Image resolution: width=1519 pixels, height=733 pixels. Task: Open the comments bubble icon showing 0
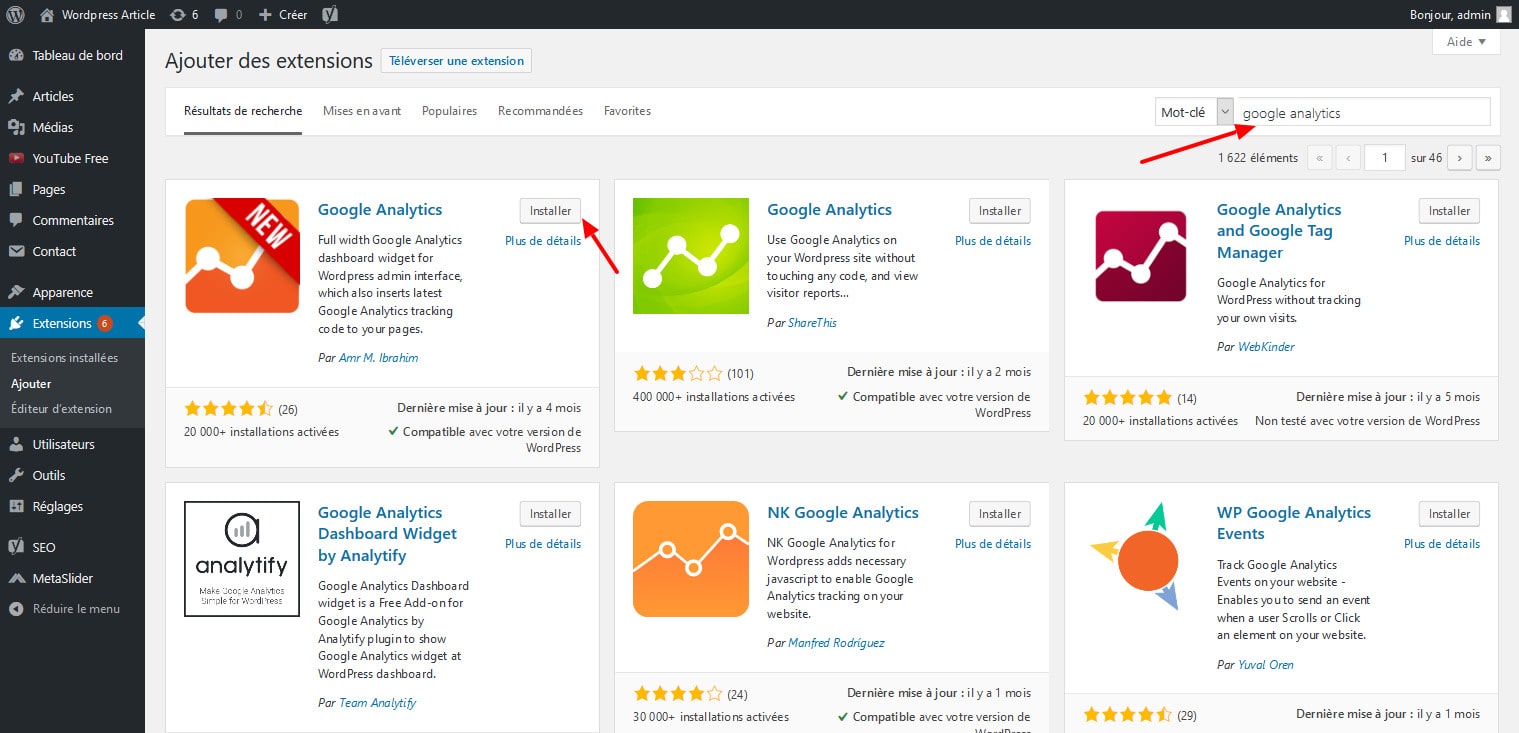coord(220,14)
